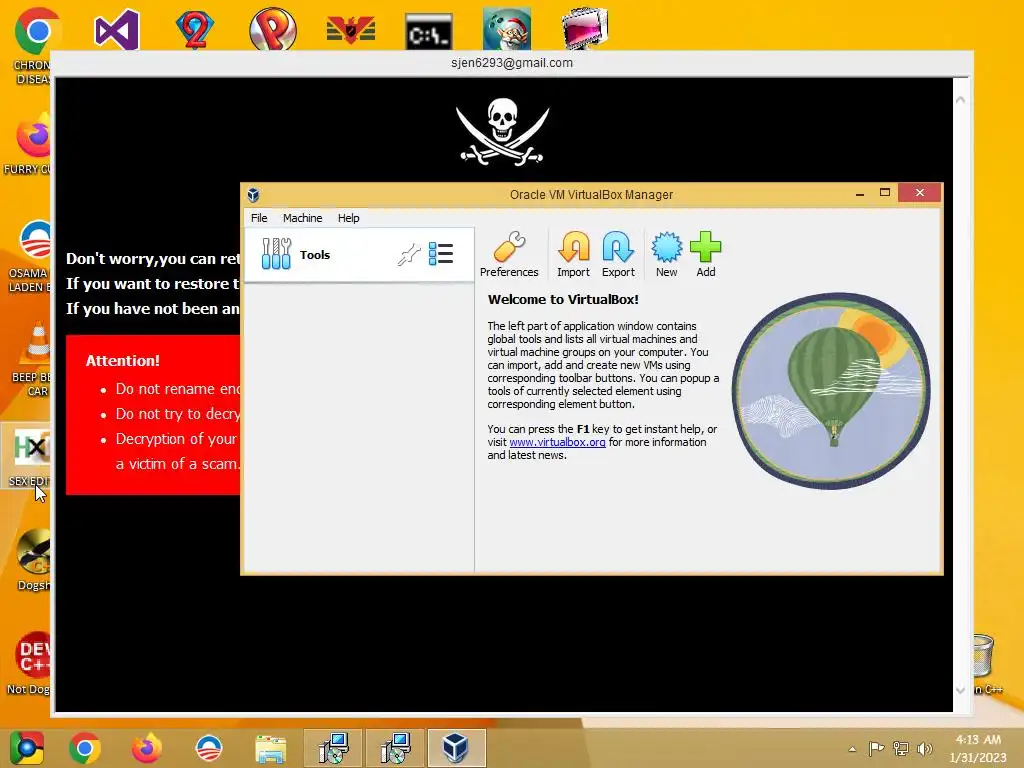Click the 'Welcome to VirtualBox!' heading
Viewport: 1024px width, 768px height.
pyautogui.click(x=563, y=300)
